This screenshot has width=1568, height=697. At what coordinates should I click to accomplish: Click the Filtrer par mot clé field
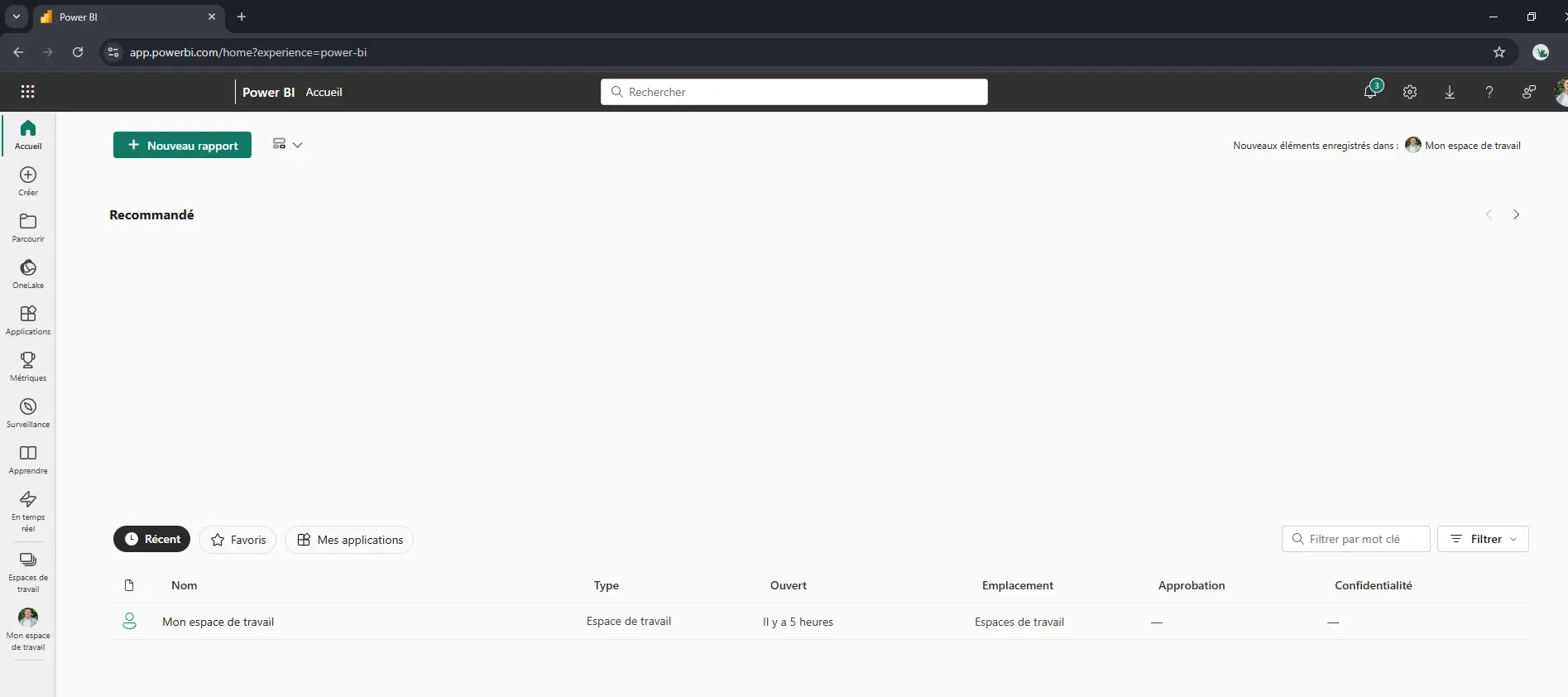click(1355, 539)
